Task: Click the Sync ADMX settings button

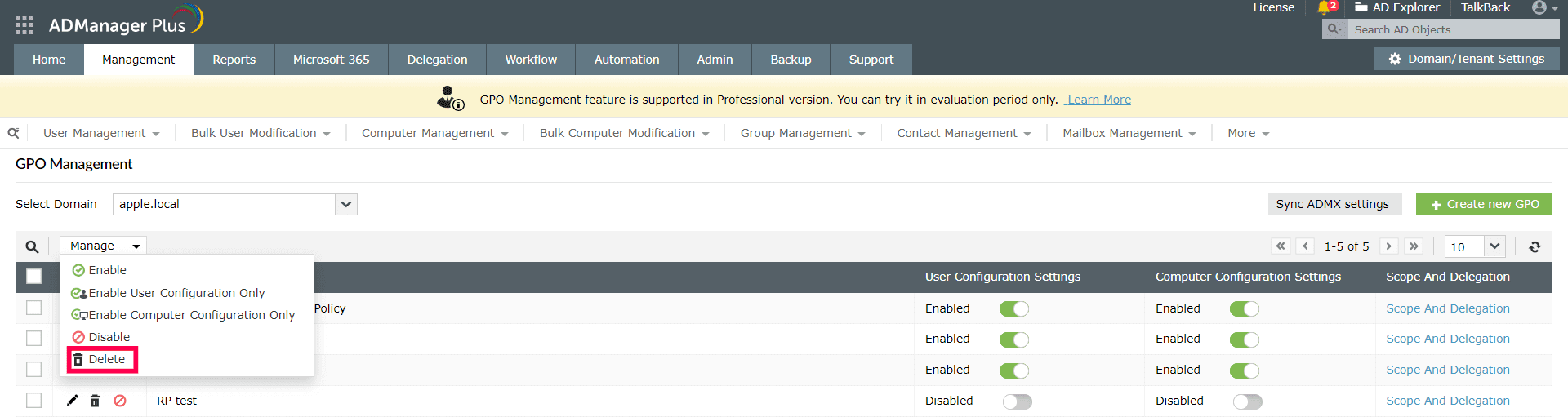Action: pos(1332,204)
